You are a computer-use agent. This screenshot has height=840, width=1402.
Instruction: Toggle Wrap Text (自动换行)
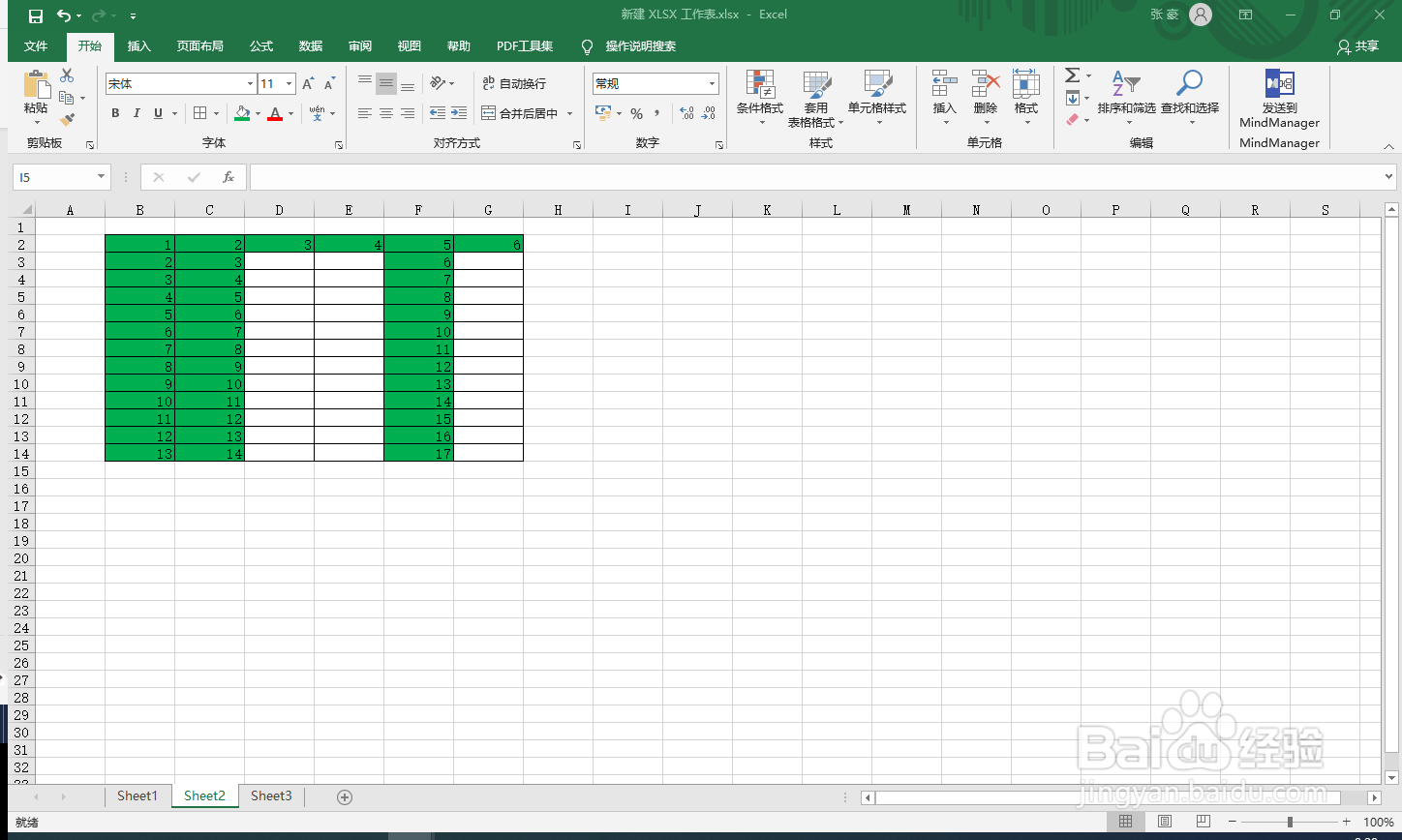coord(514,84)
